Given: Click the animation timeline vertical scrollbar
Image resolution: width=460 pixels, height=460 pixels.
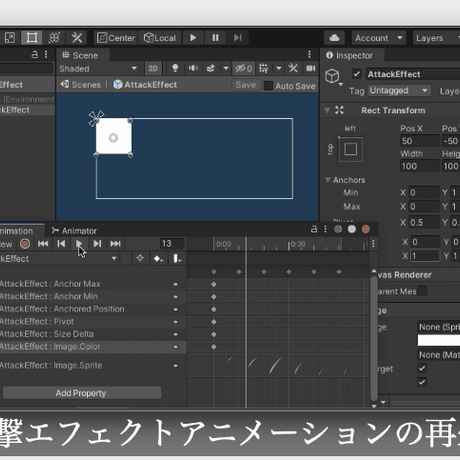Looking at the screenshot, I should (x=374, y=338).
